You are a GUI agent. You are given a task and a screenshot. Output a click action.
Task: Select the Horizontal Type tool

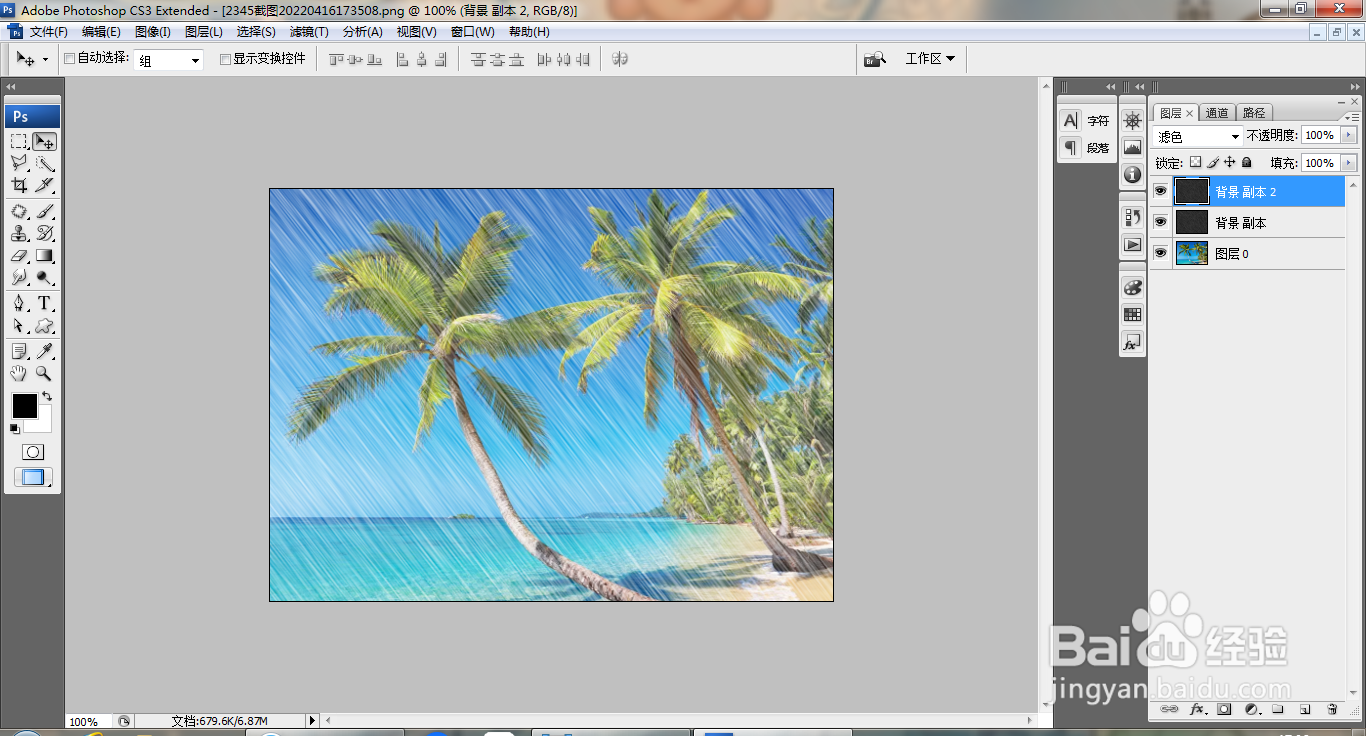coord(45,303)
